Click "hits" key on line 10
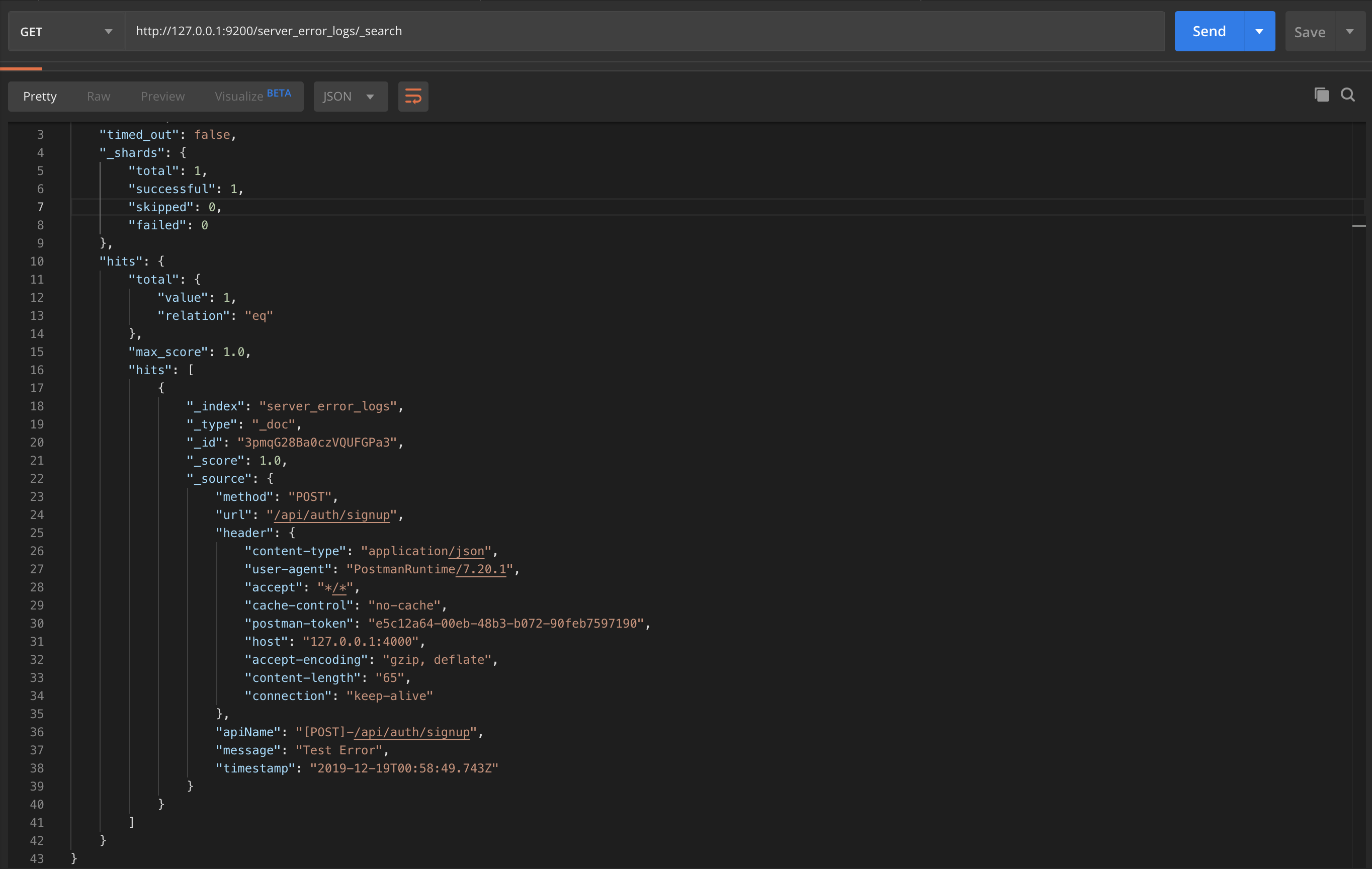 (121, 262)
